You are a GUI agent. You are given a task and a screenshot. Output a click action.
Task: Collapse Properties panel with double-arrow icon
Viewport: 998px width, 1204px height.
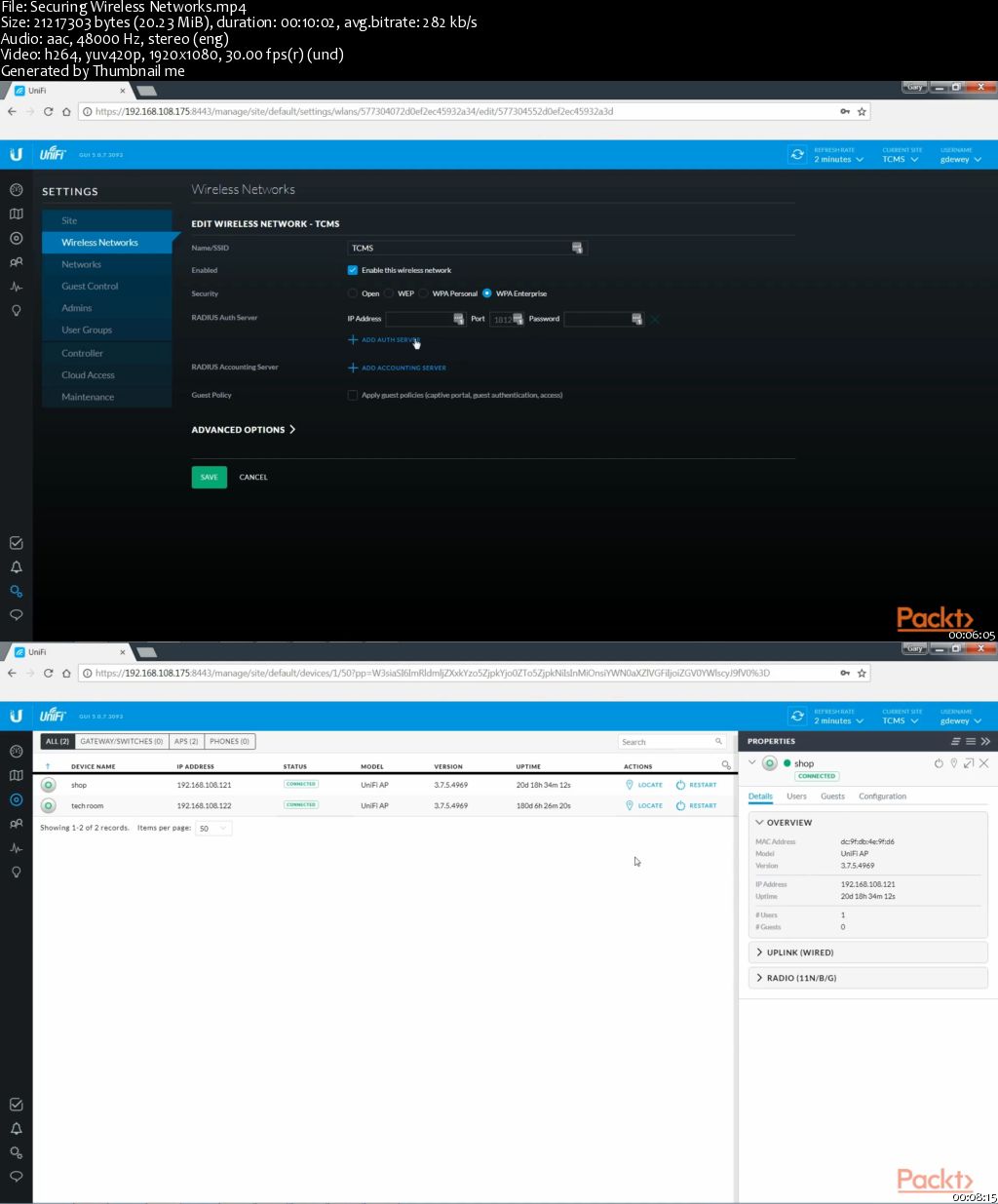[x=985, y=741]
